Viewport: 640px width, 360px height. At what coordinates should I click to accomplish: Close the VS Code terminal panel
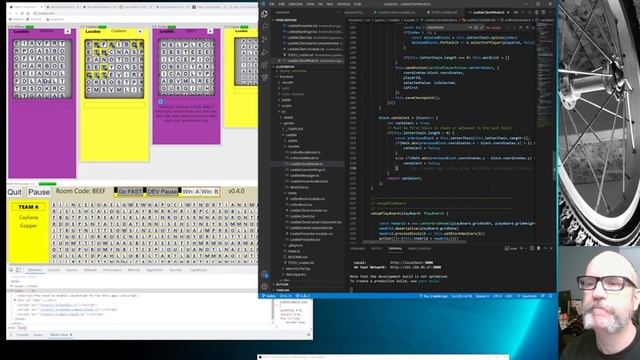point(551,248)
